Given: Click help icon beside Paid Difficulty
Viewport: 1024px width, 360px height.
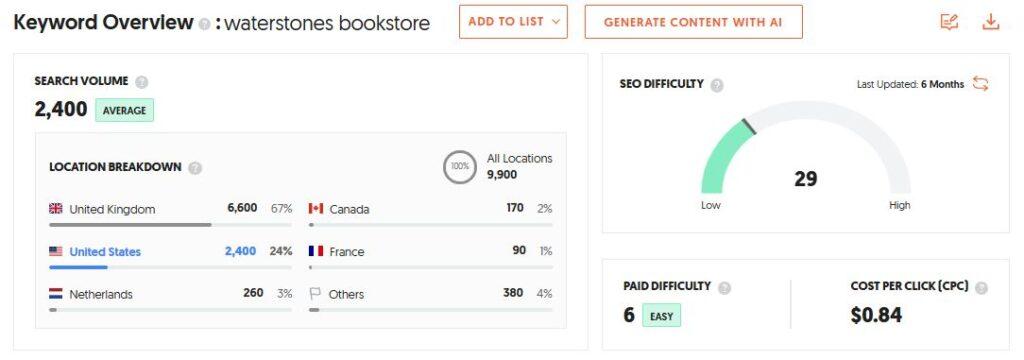Looking at the screenshot, I should point(724,287).
